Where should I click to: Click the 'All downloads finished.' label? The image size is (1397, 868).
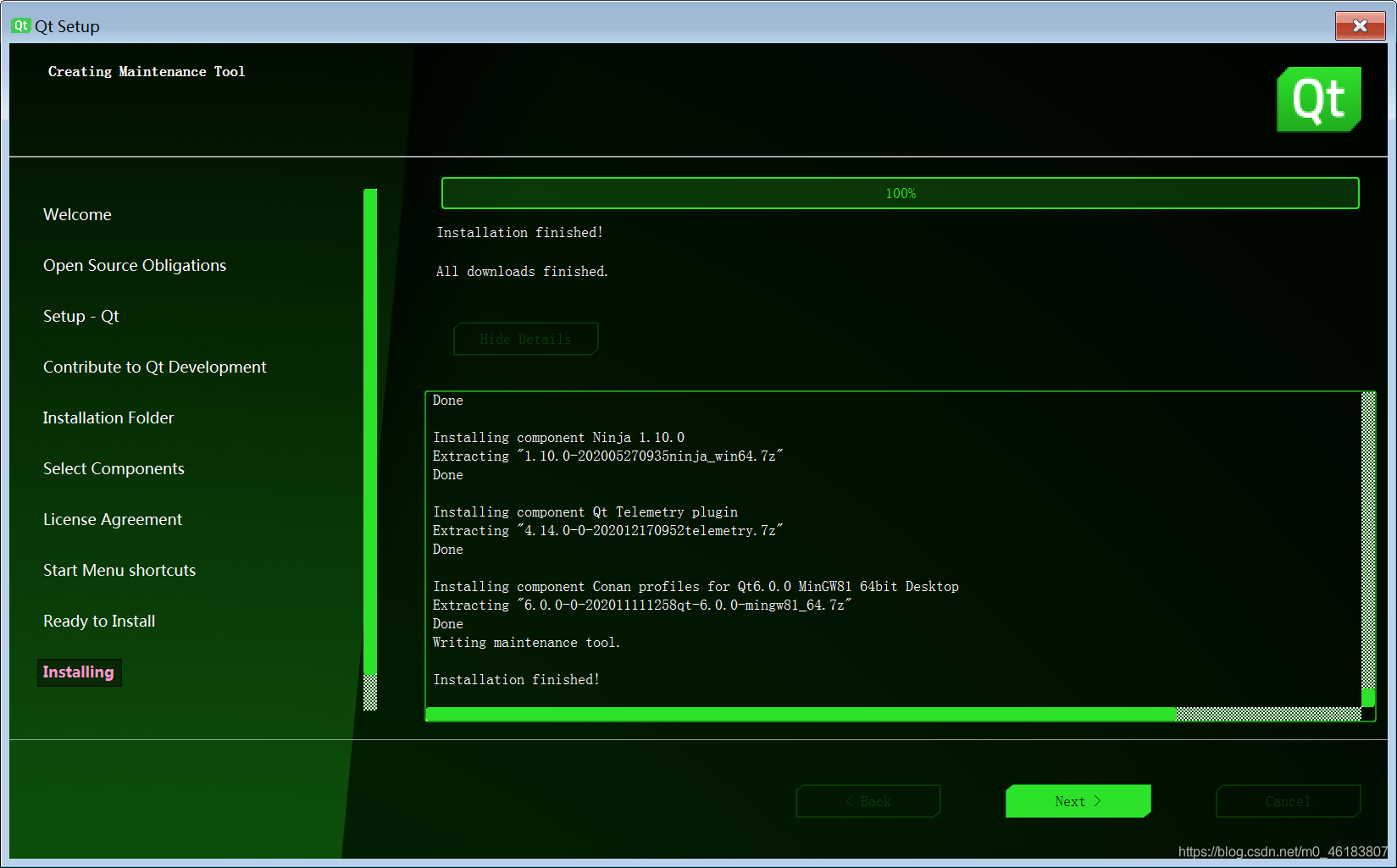[522, 271]
